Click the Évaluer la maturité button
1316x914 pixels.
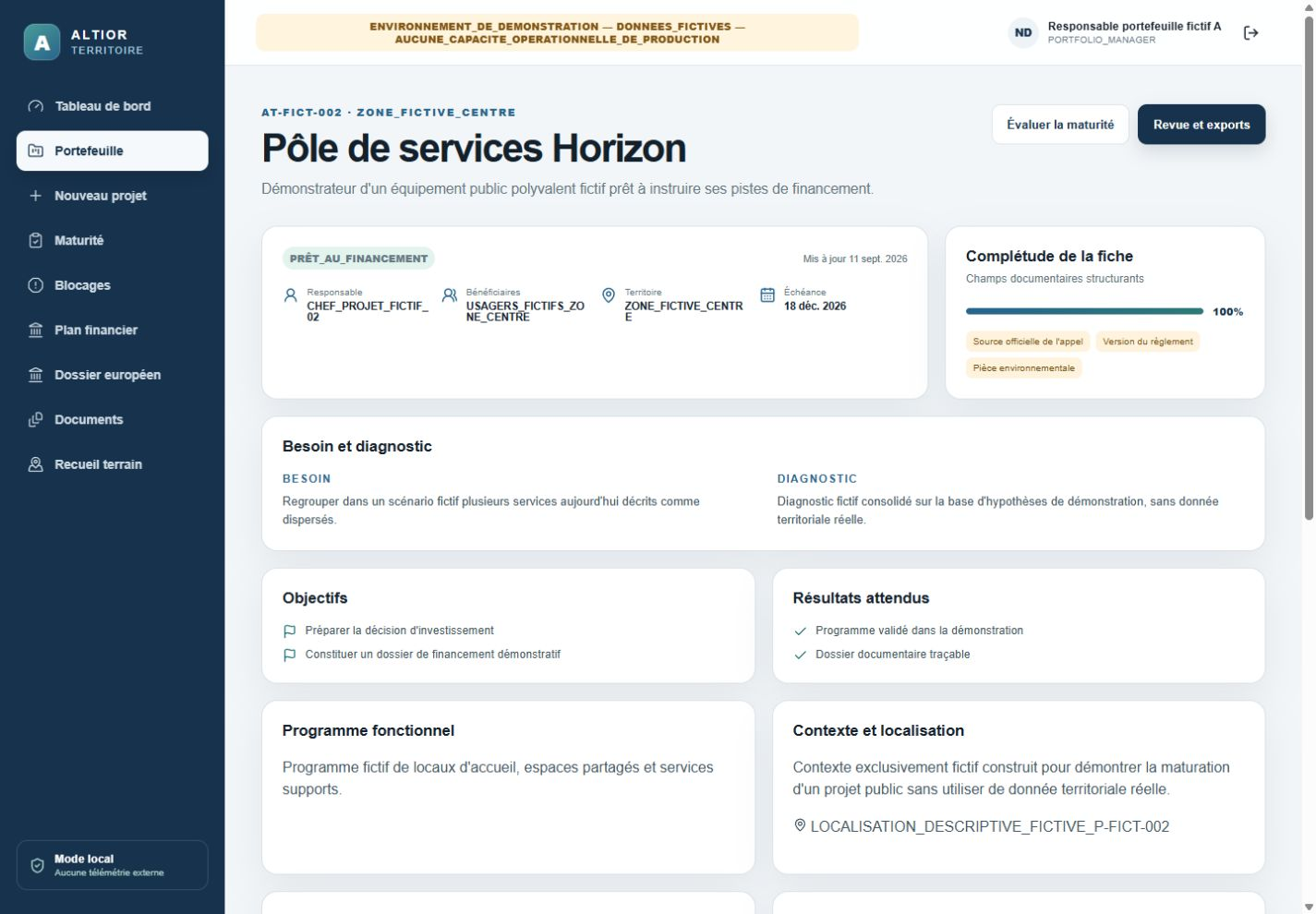tap(1060, 125)
